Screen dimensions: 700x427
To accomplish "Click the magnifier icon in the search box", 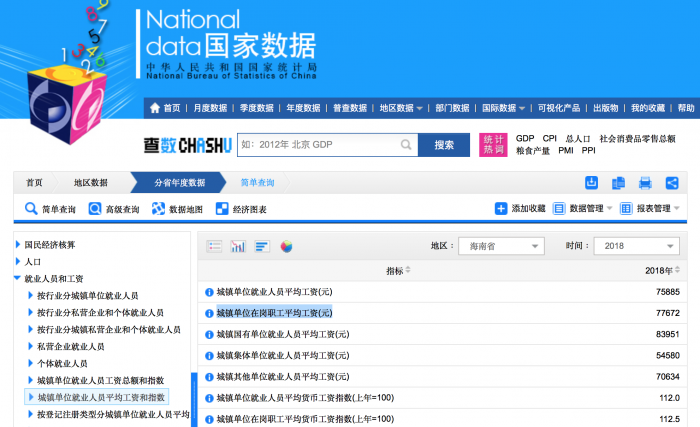I will pyautogui.click(x=405, y=145).
